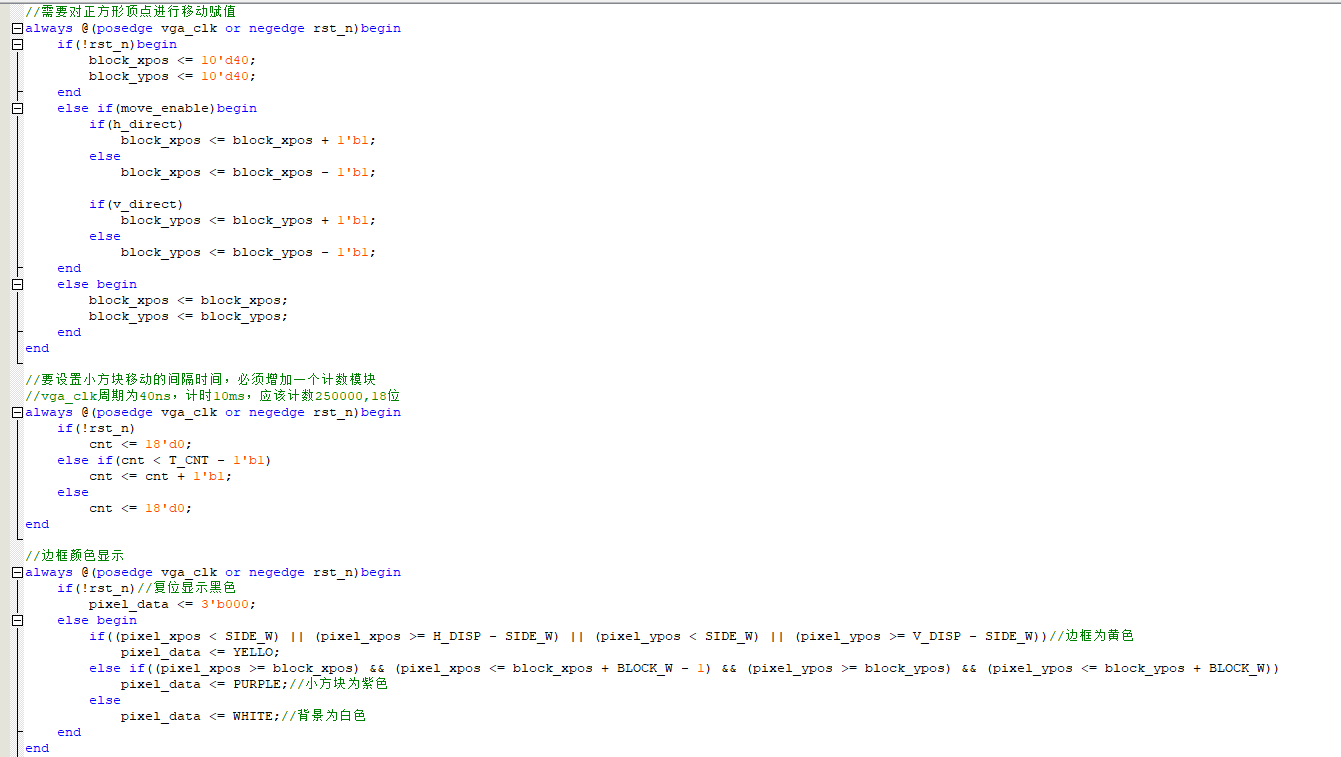Click the comment about vga_clk周期为40ns
Screen dimensions: 1341x757
coord(212,396)
